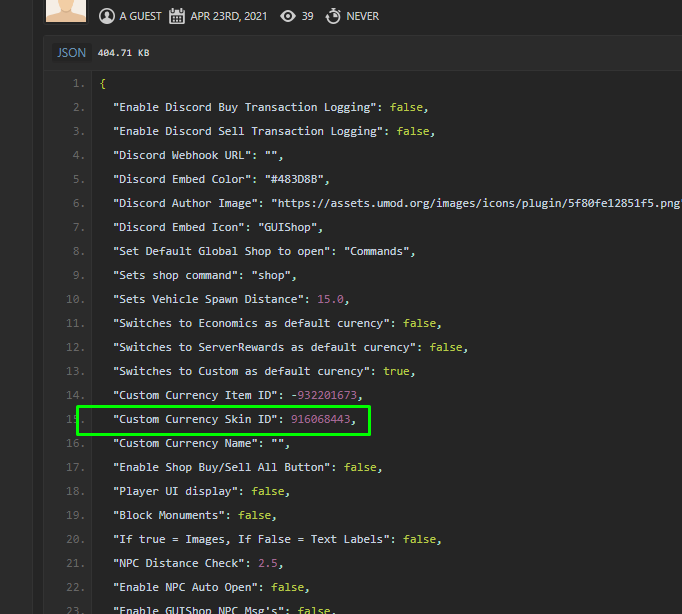Click the 916068443 skin ID value

[321, 419]
